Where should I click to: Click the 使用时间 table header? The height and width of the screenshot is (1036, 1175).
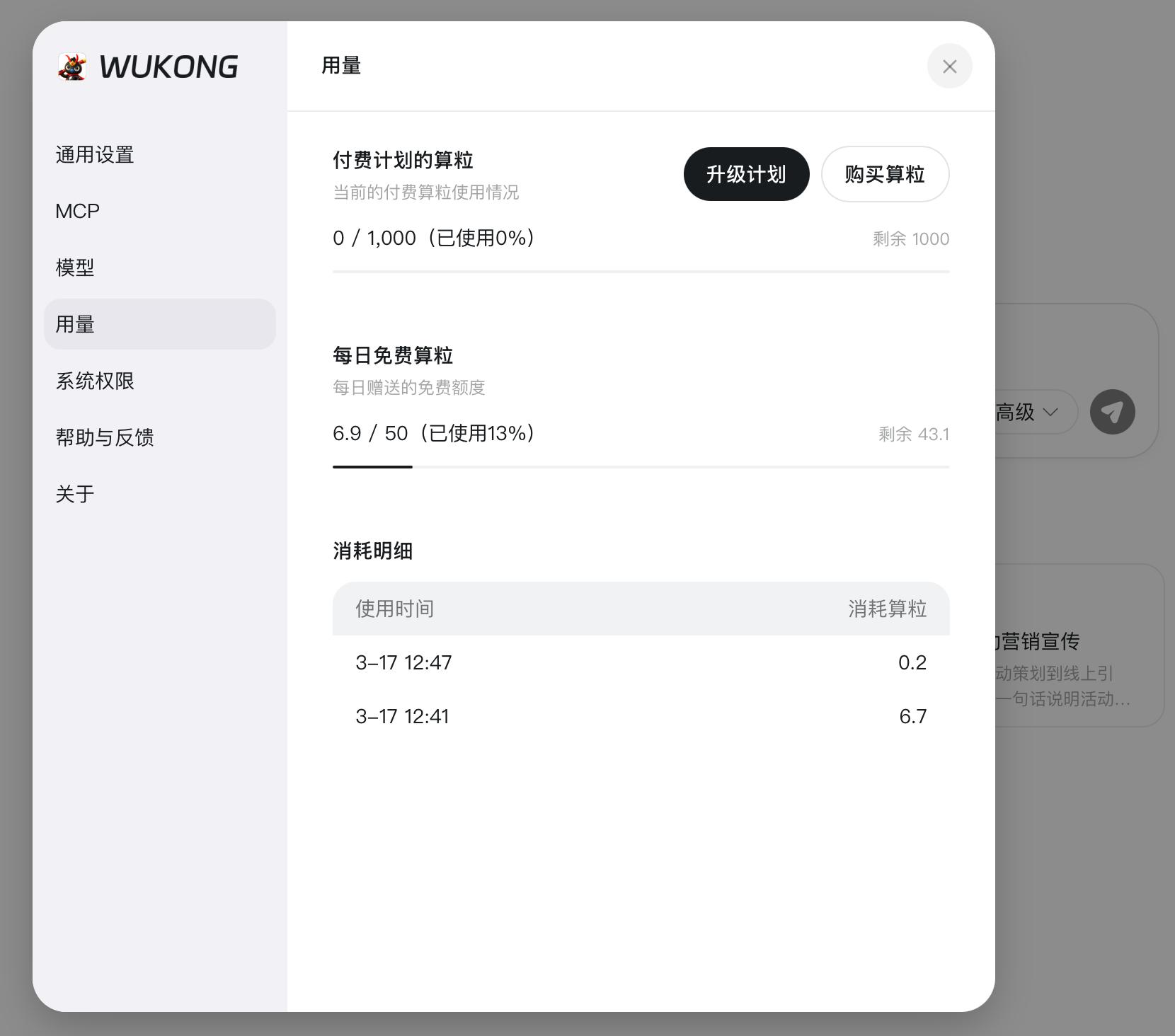point(394,609)
